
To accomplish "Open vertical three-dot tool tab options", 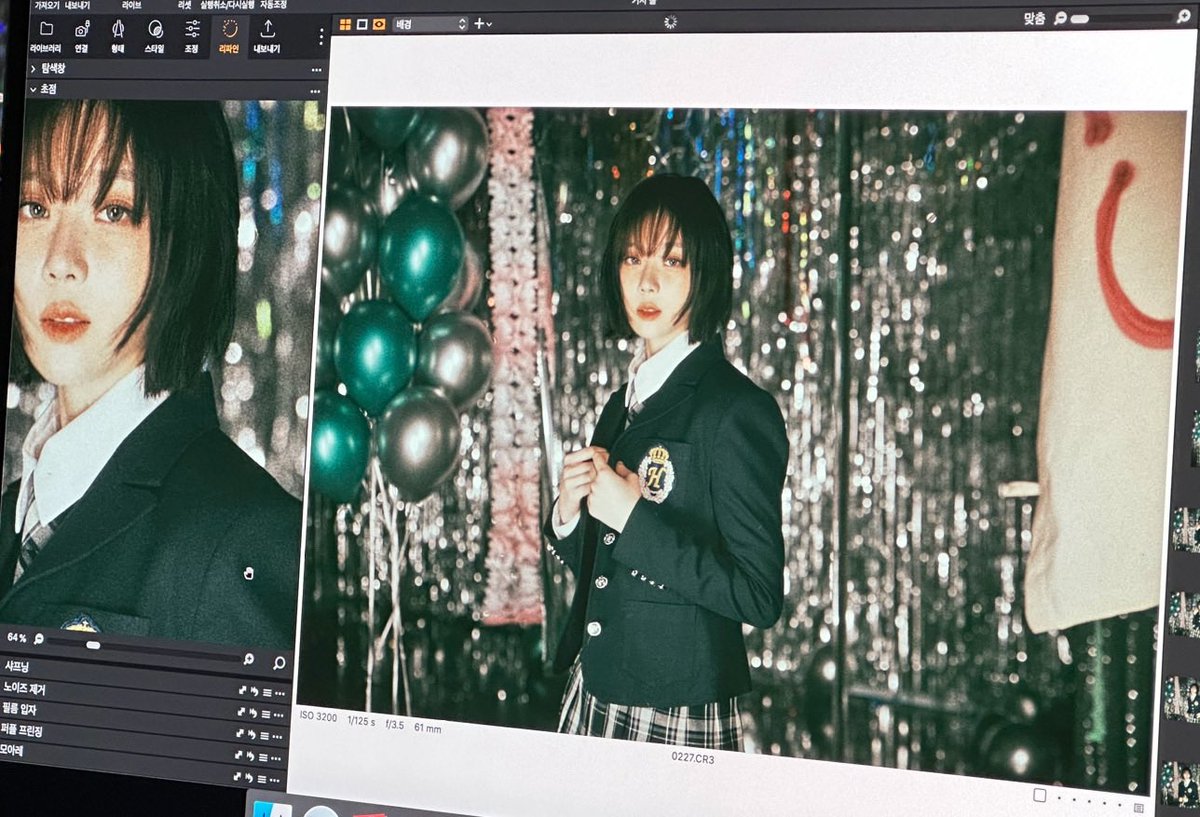I will point(321,37).
